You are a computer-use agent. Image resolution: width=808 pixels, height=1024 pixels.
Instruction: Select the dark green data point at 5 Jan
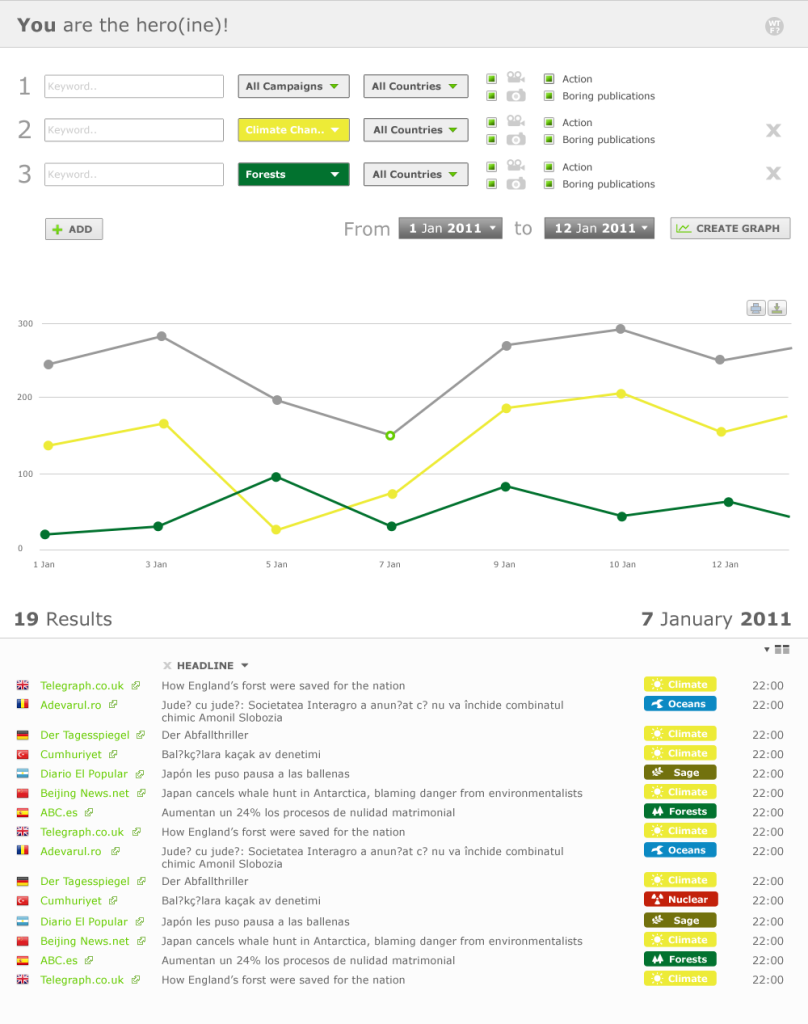[276, 477]
